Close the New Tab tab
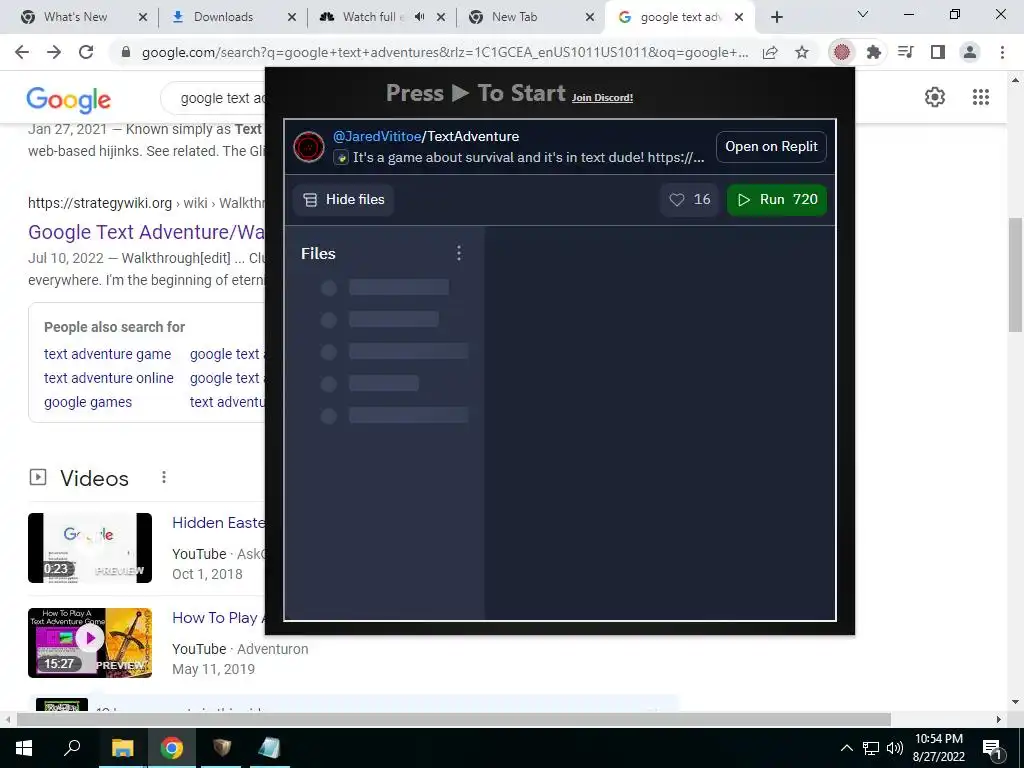Viewport: 1024px width, 768px height. coord(590,17)
